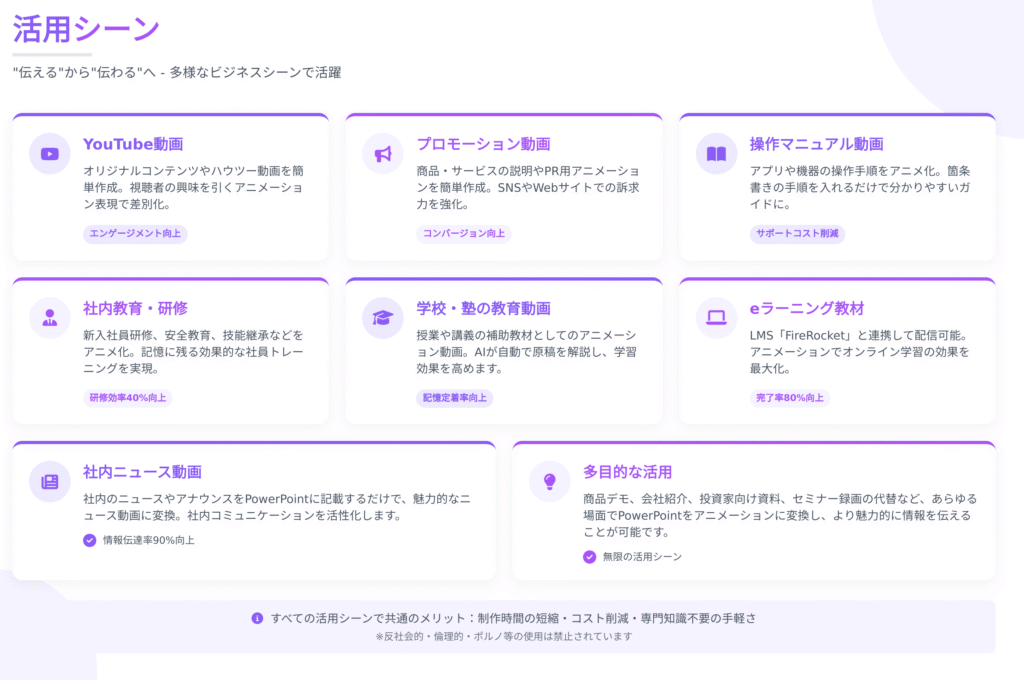
Task: Select the eラーニング教材 card title
Action: 807,308
